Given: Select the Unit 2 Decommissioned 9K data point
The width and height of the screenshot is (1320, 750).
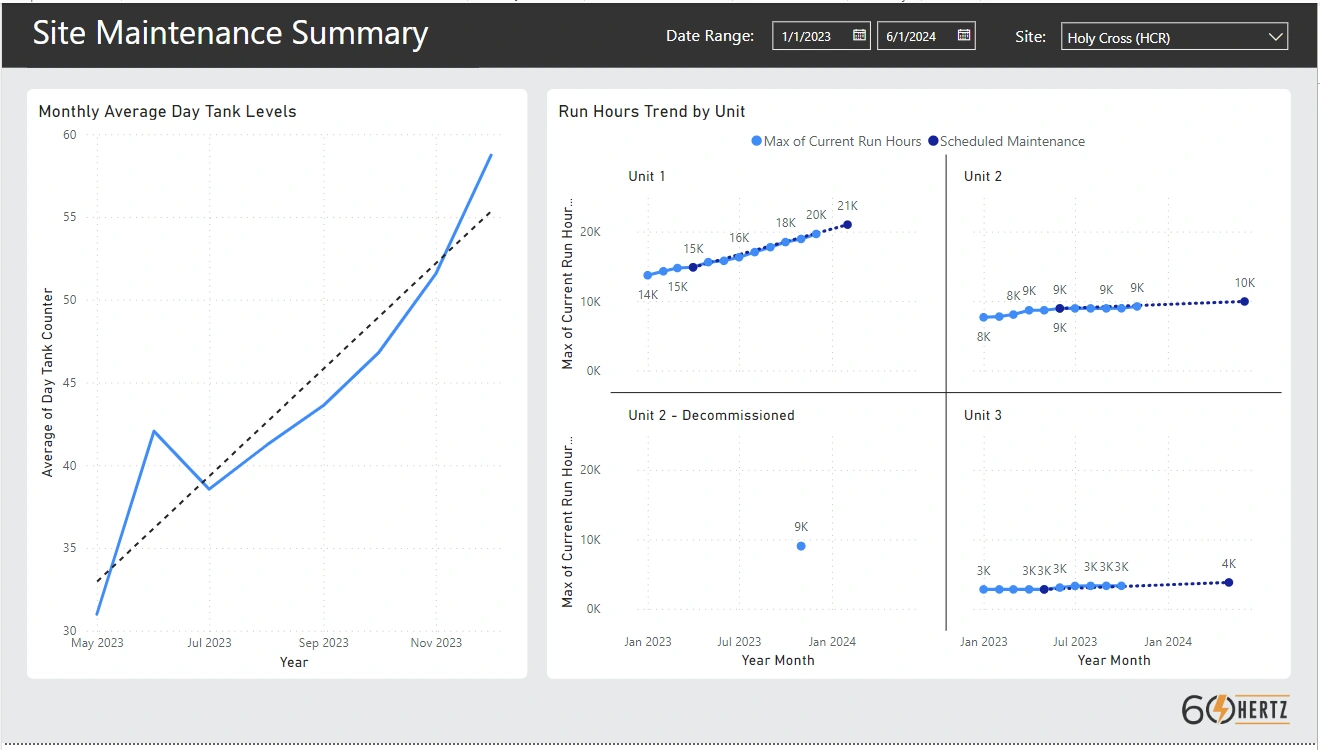Looking at the screenshot, I should 801,546.
